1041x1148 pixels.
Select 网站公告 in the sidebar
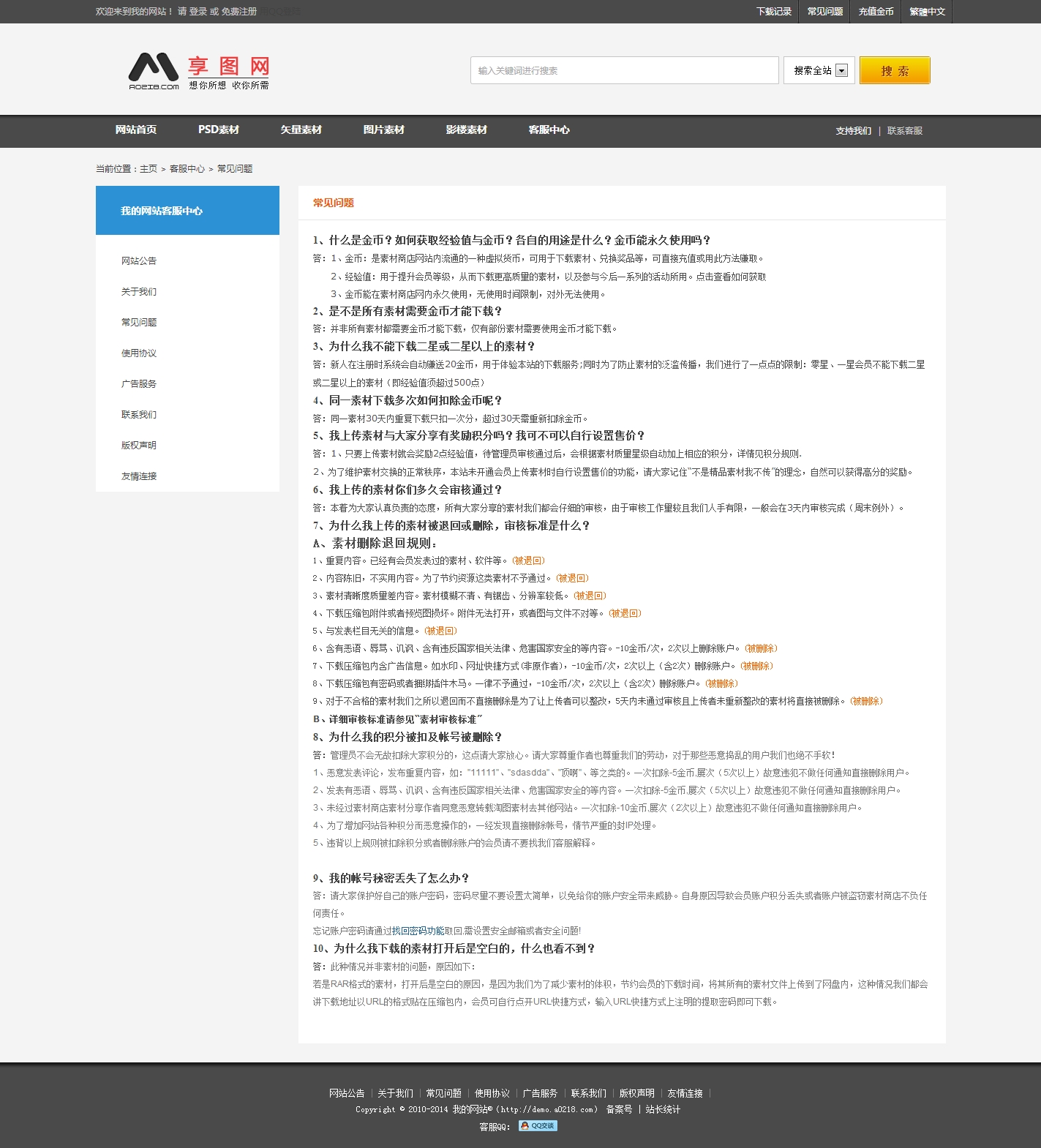click(x=139, y=261)
